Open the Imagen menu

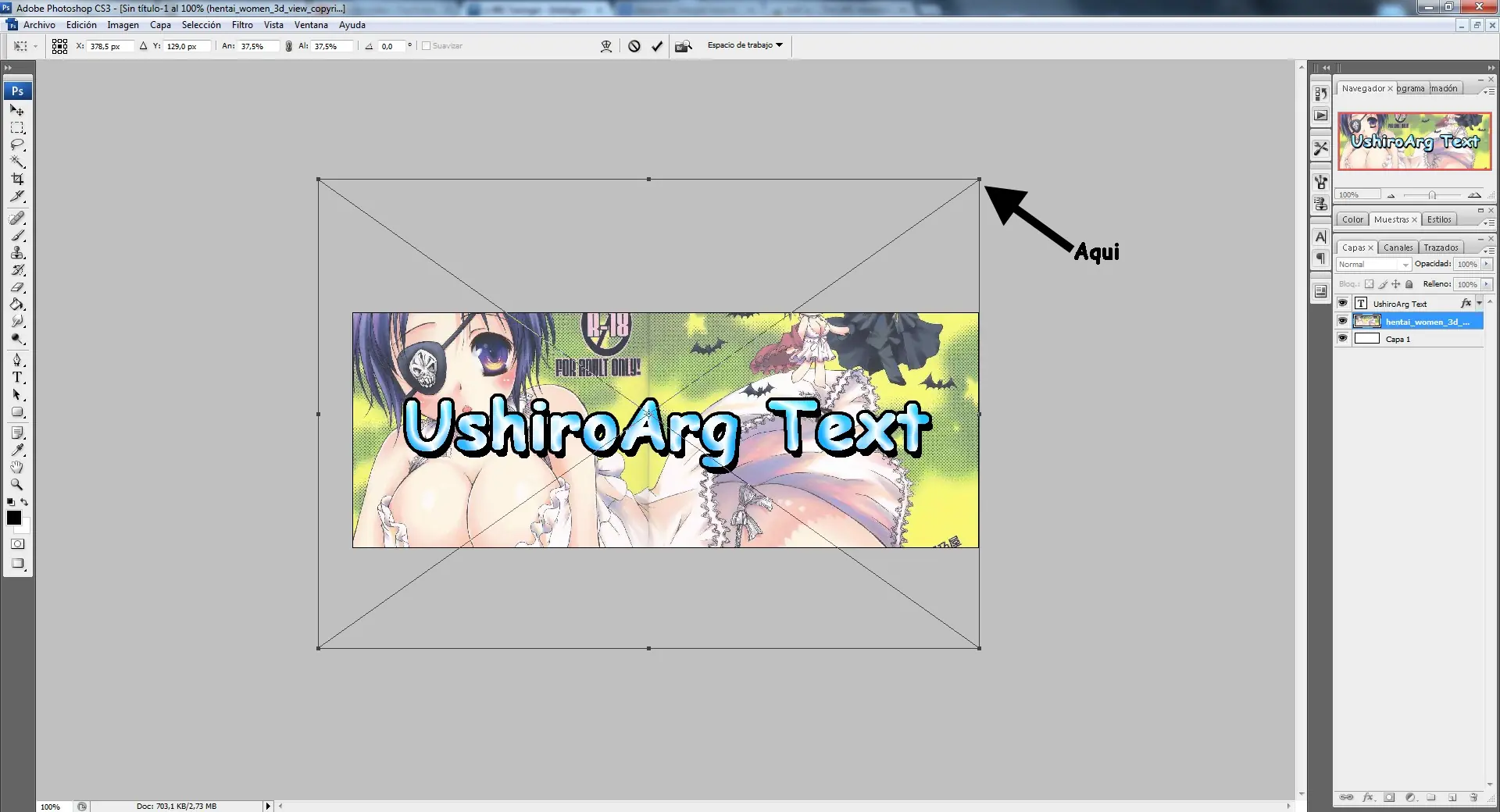click(123, 25)
